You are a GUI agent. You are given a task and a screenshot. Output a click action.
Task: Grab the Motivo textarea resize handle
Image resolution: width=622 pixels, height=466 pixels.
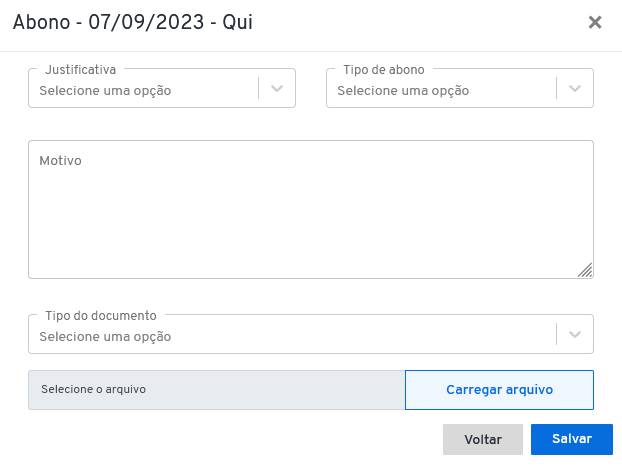coord(586,270)
